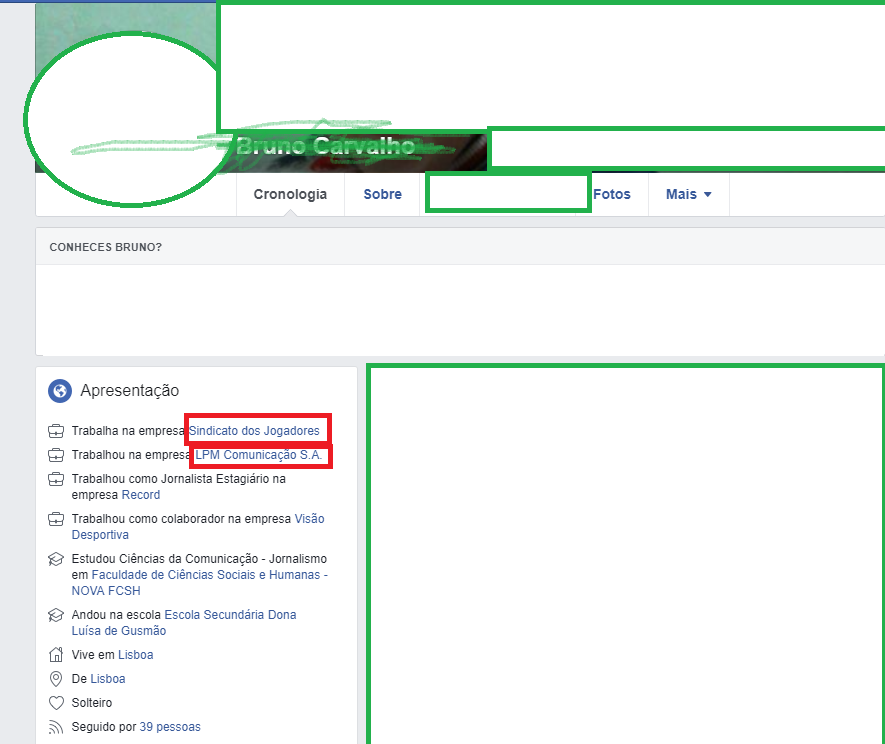
Task: Click the follower feed icon beside Seguido por
Action: pyautogui.click(x=56, y=727)
